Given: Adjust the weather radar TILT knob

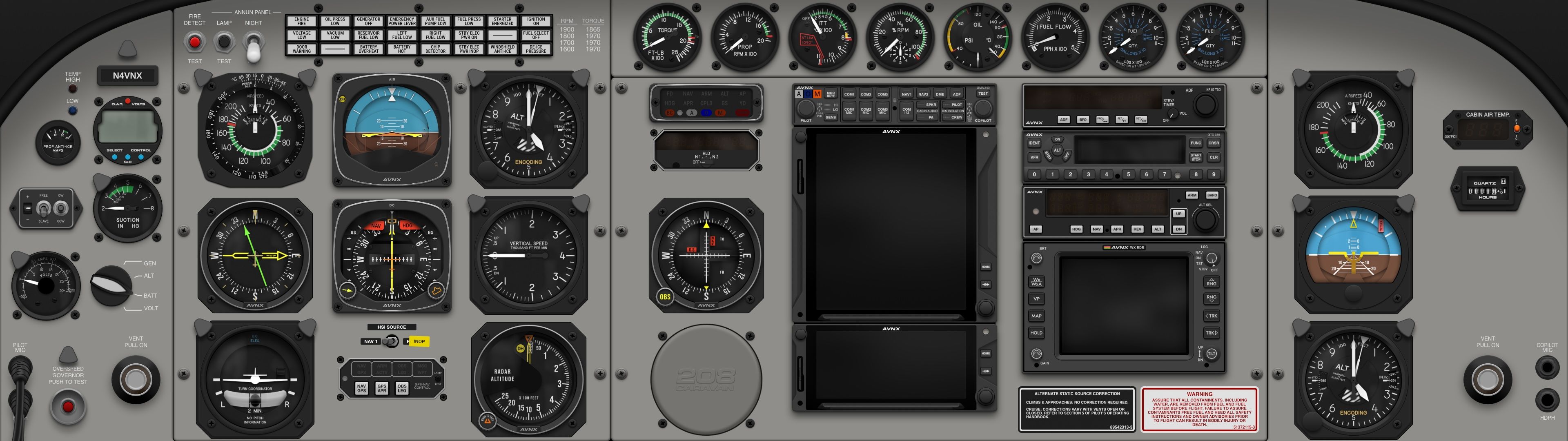Looking at the screenshot, I should click(x=1211, y=353).
